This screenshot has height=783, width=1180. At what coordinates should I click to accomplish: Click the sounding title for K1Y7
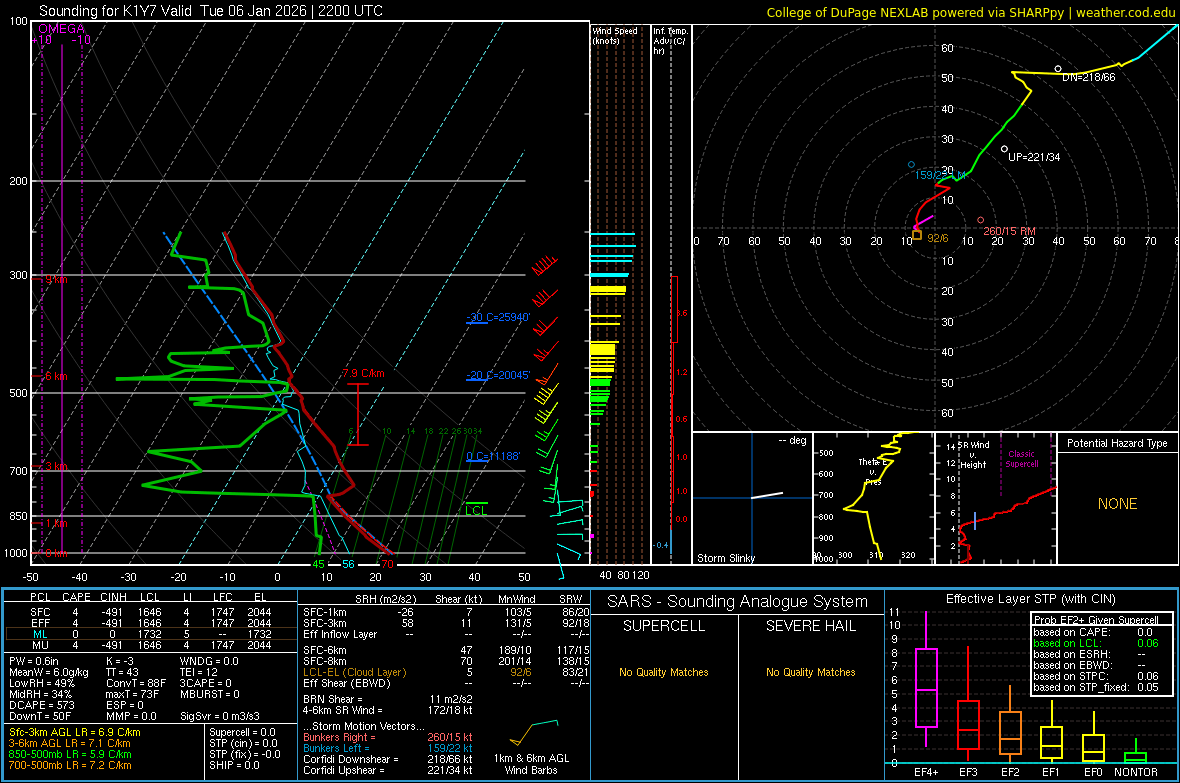click(211, 11)
